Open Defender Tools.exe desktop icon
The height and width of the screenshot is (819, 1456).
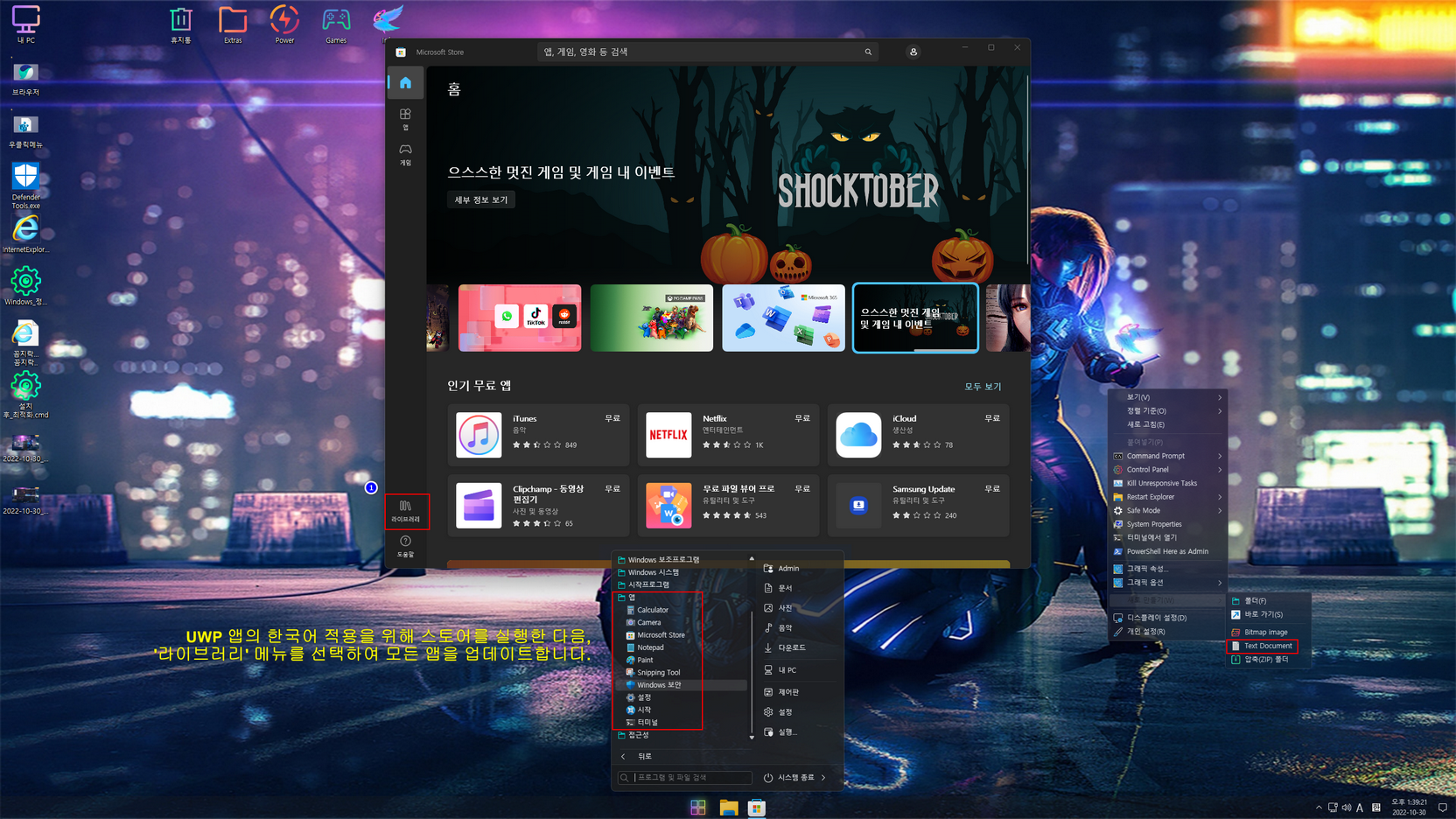pyautogui.click(x=25, y=185)
